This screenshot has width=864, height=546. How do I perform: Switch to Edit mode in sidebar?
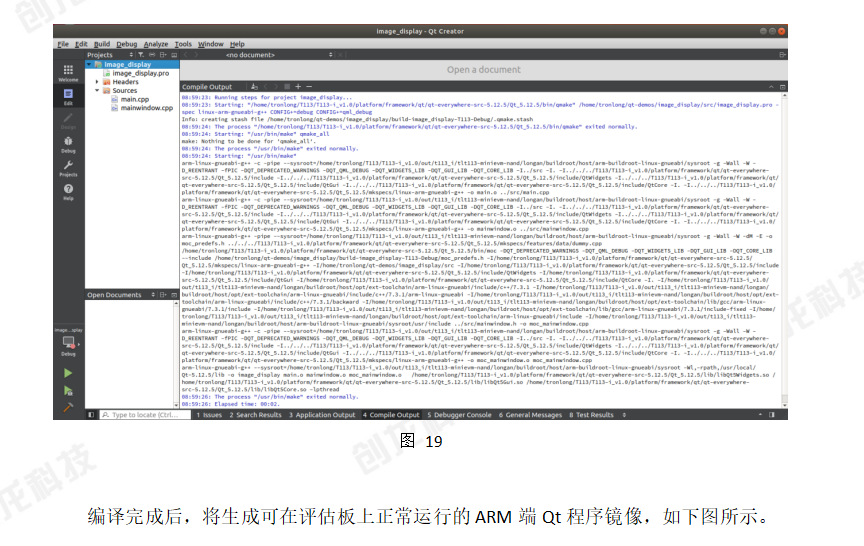(x=68, y=96)
